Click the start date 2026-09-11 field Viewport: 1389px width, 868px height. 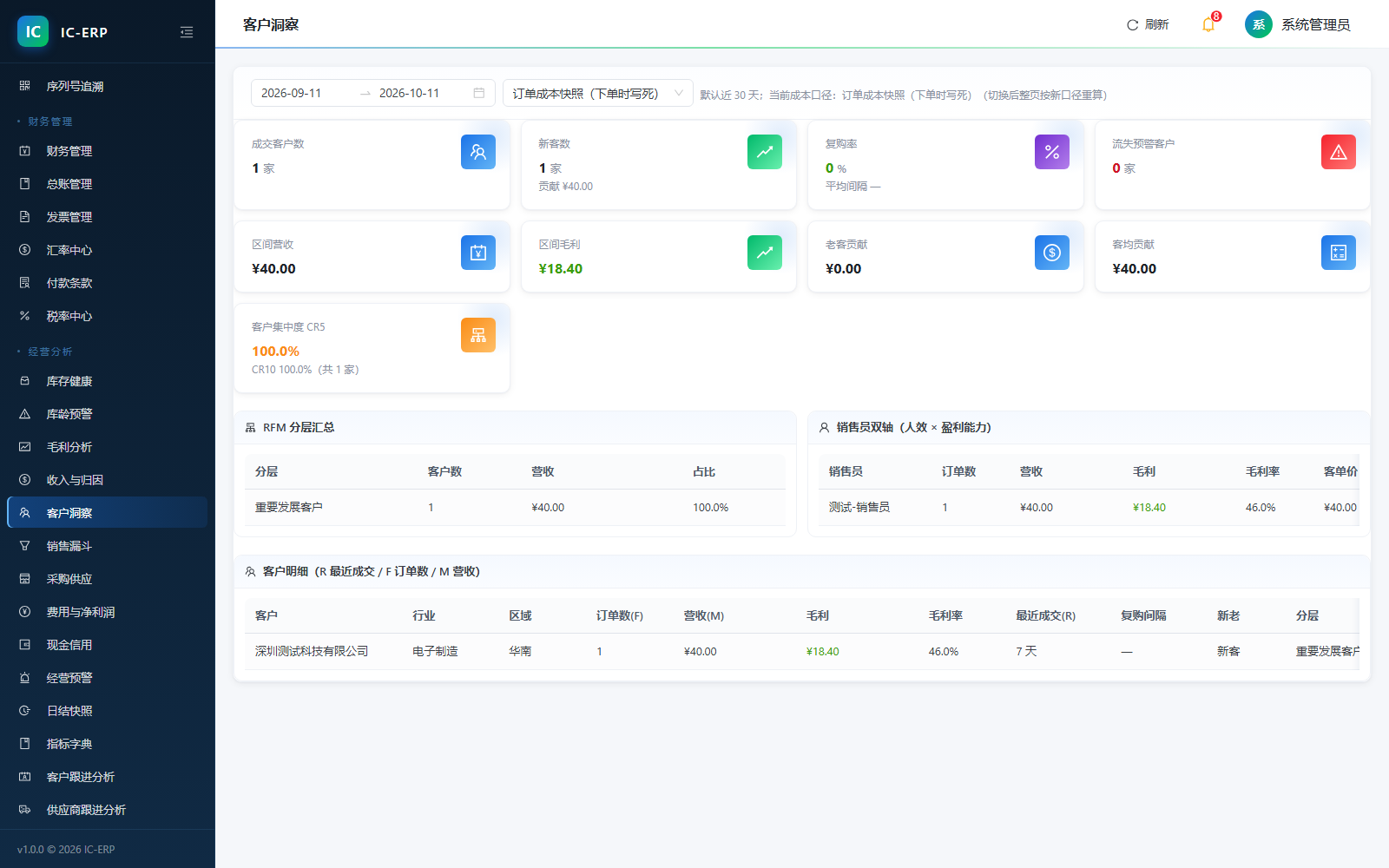coord(304,93)
